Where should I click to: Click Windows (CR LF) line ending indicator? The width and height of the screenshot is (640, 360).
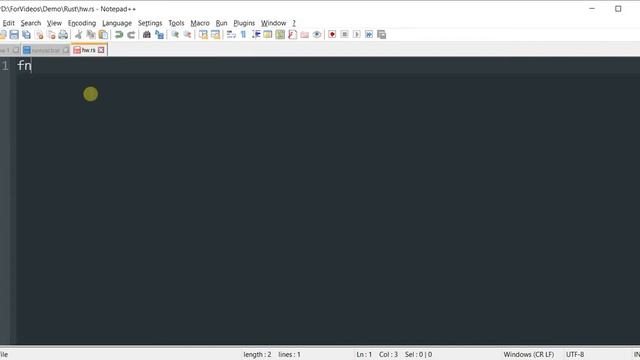point(529,355)
